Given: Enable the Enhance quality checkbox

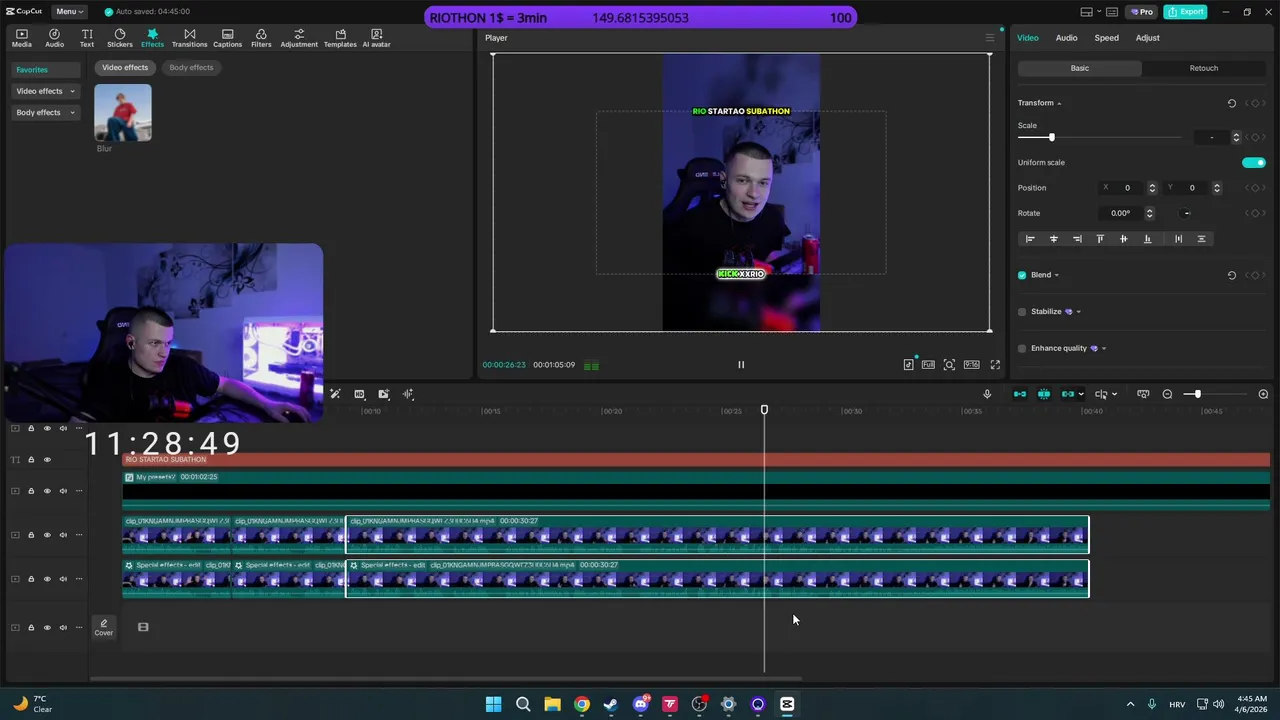Looking at the screenshot, I should click(x=1022, y=349).
